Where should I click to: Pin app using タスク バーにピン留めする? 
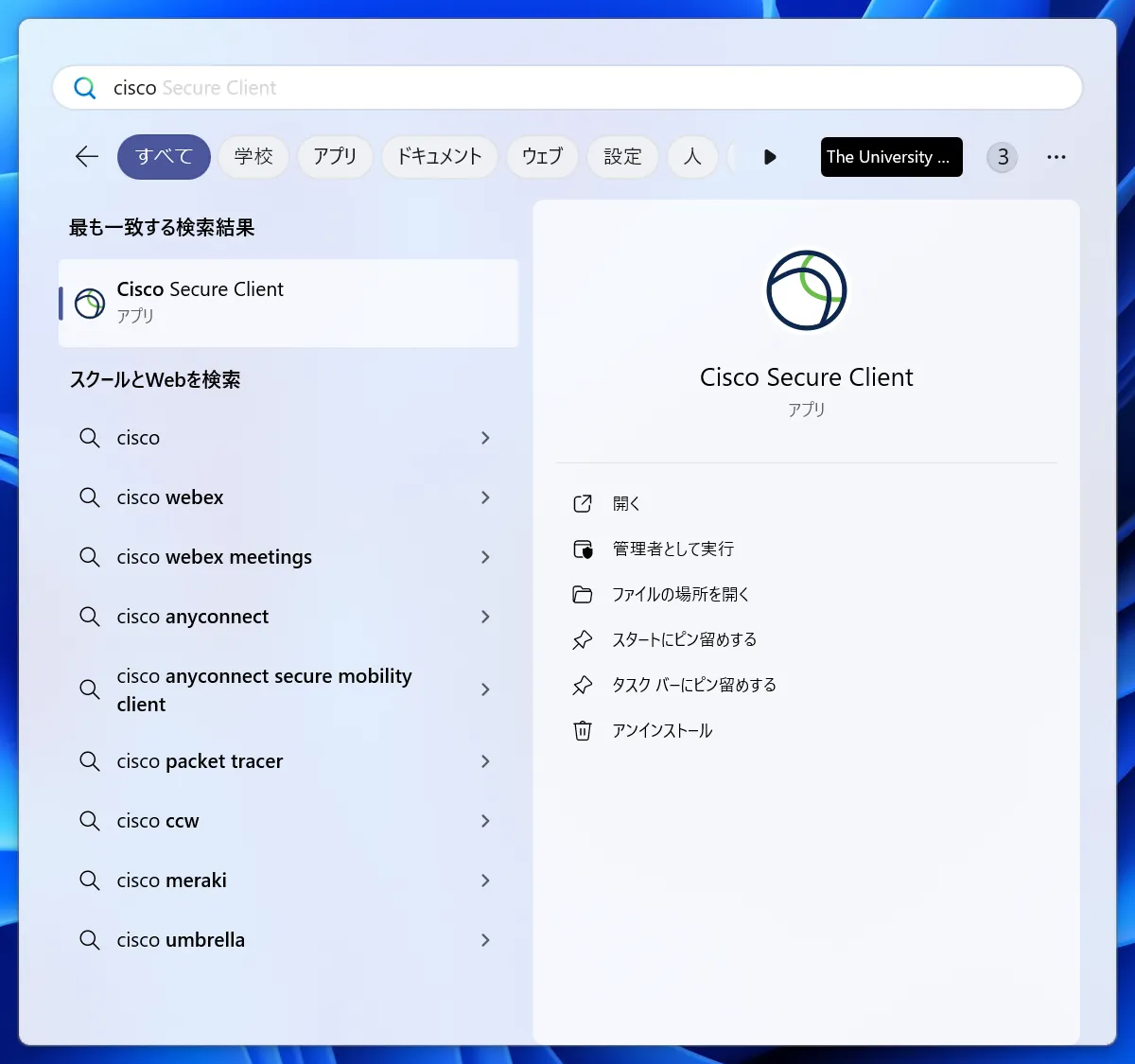[693, 685]
